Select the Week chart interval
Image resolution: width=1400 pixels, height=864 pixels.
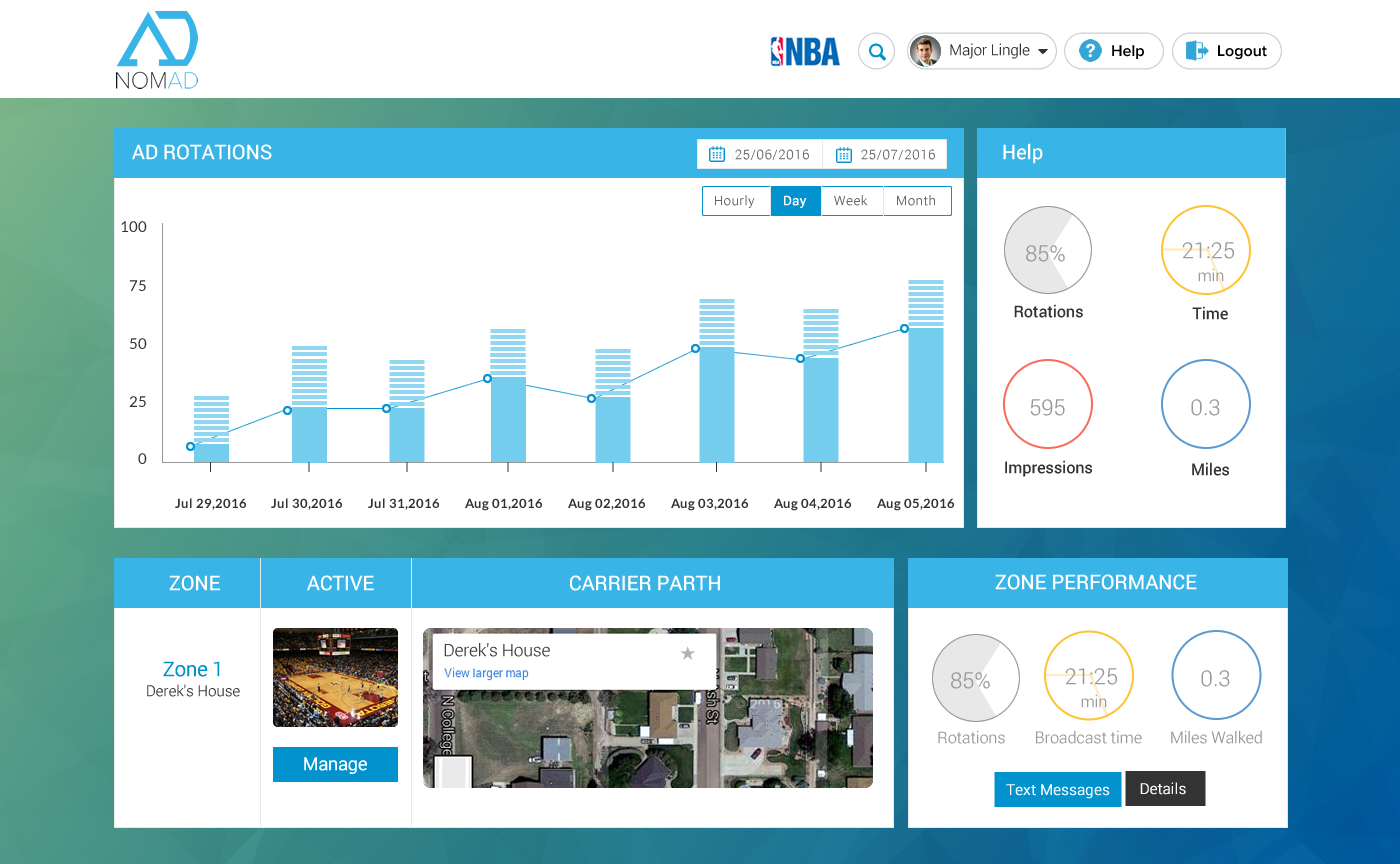pos(850,201)
